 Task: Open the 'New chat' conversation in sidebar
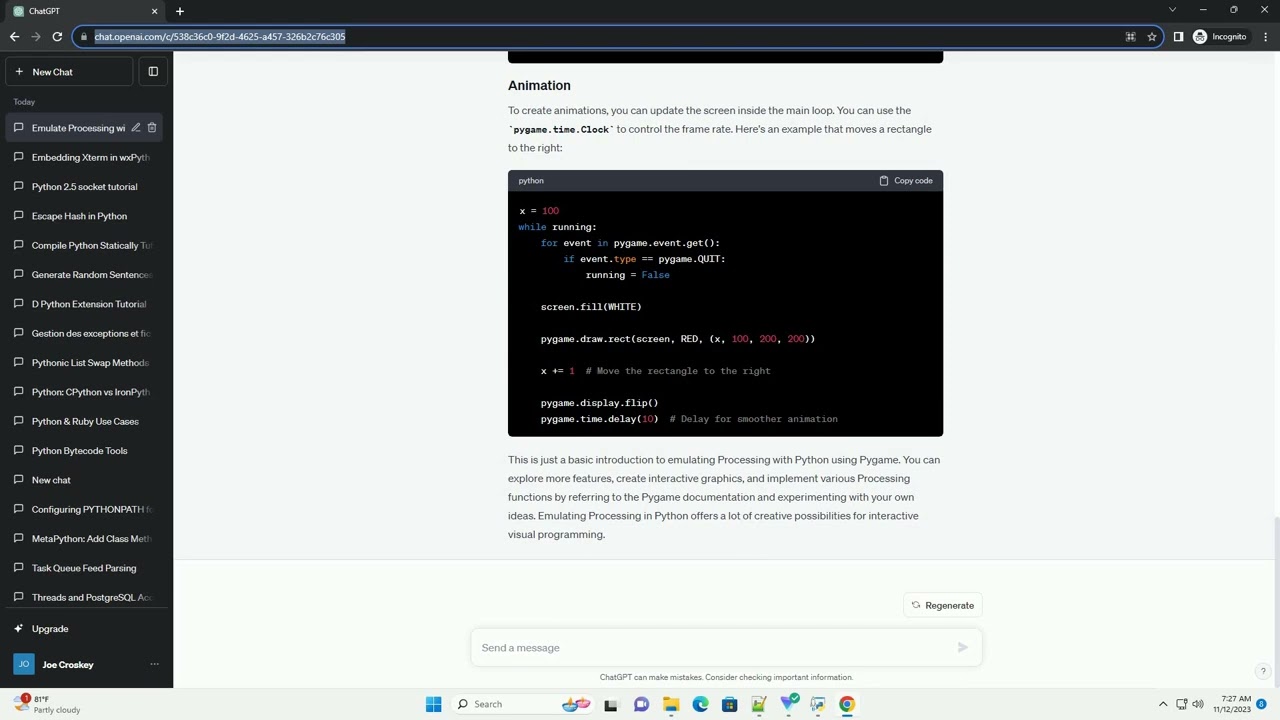pos(86,480)
